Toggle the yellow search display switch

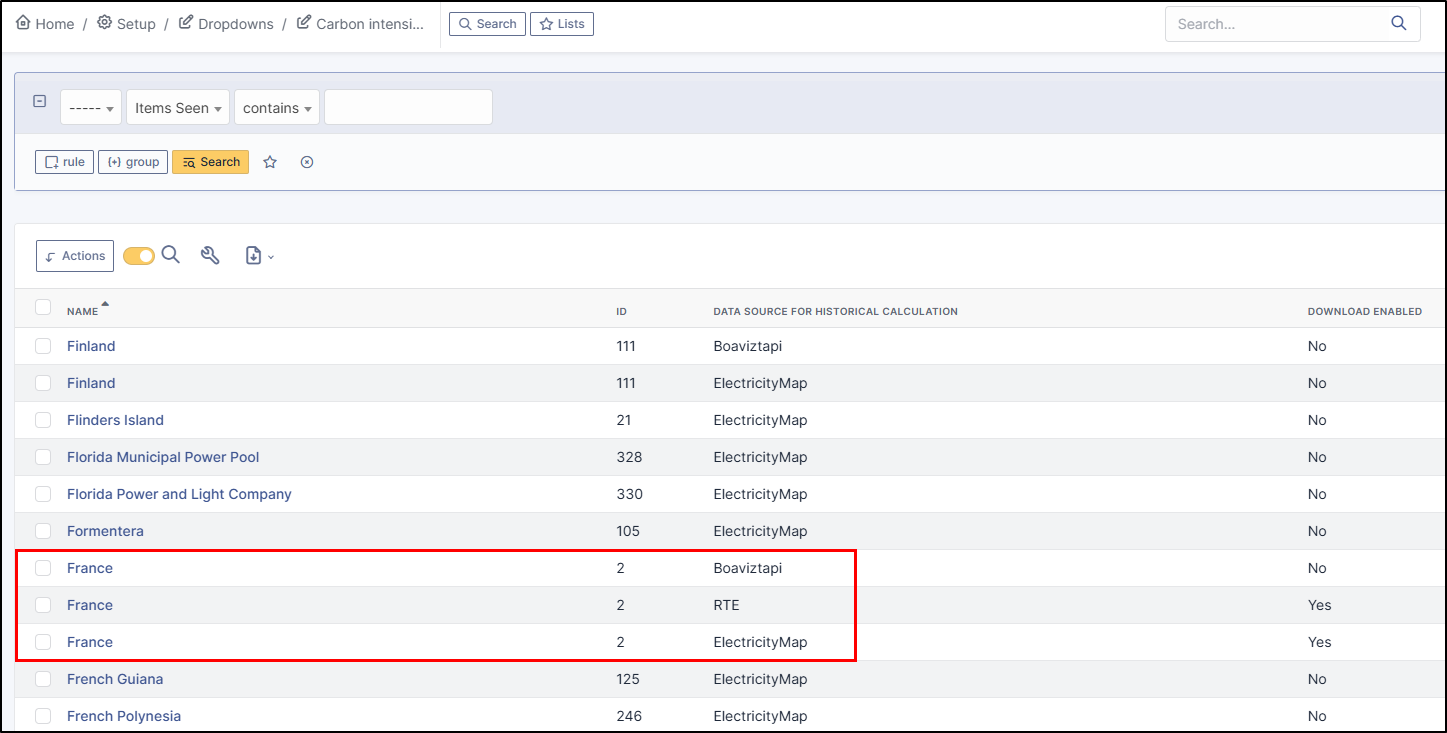139,256
